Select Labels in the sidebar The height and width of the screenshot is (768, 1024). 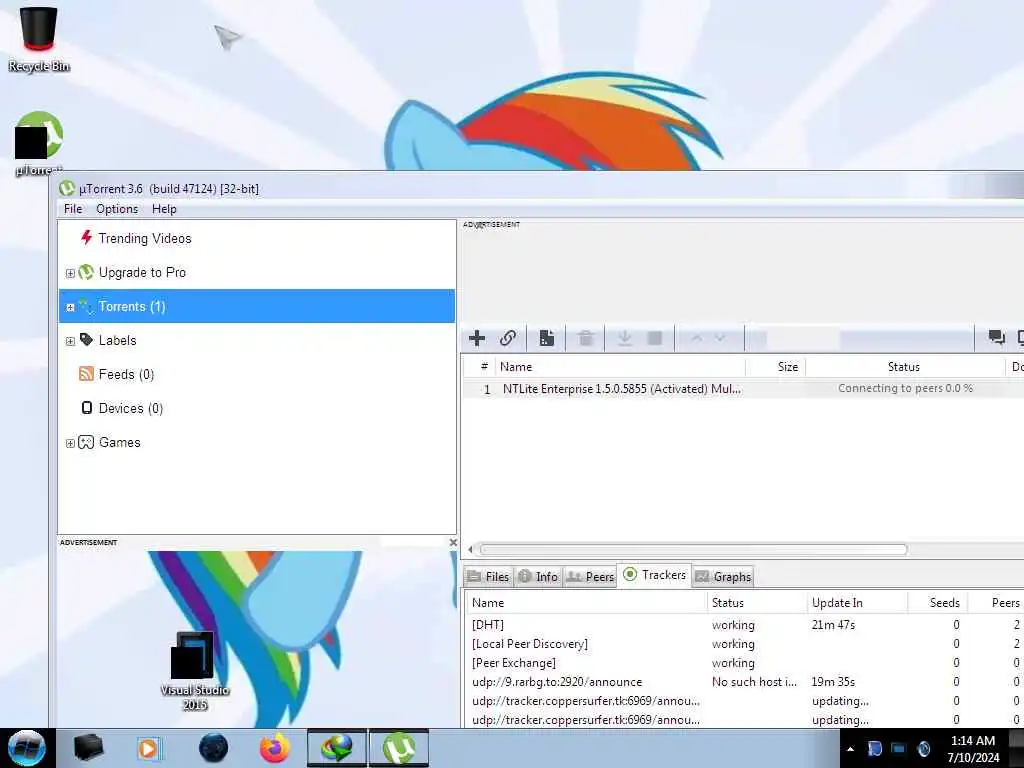point(117,340)
